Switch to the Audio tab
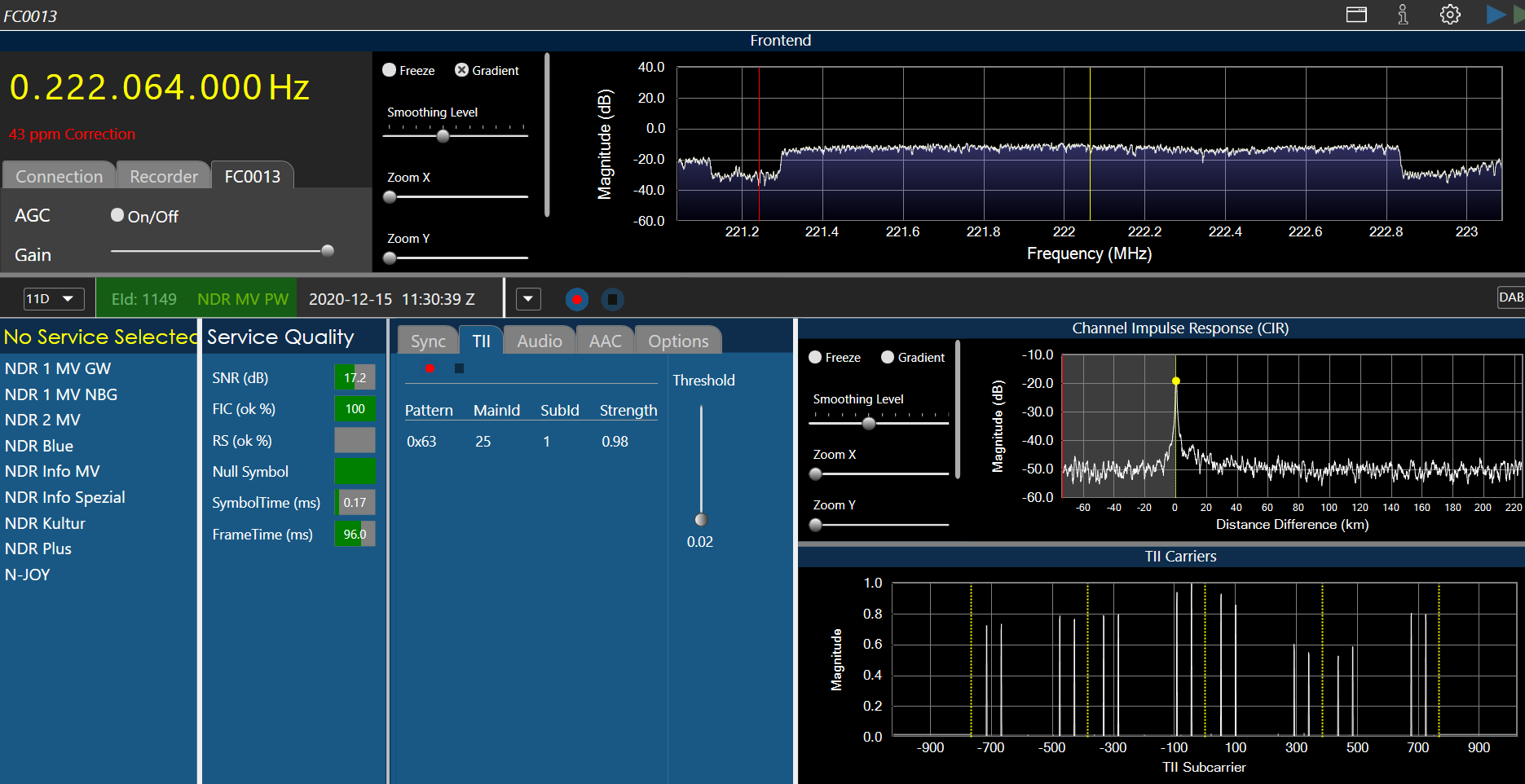Viewport: 1525px width, 784px height. [539, 341]
